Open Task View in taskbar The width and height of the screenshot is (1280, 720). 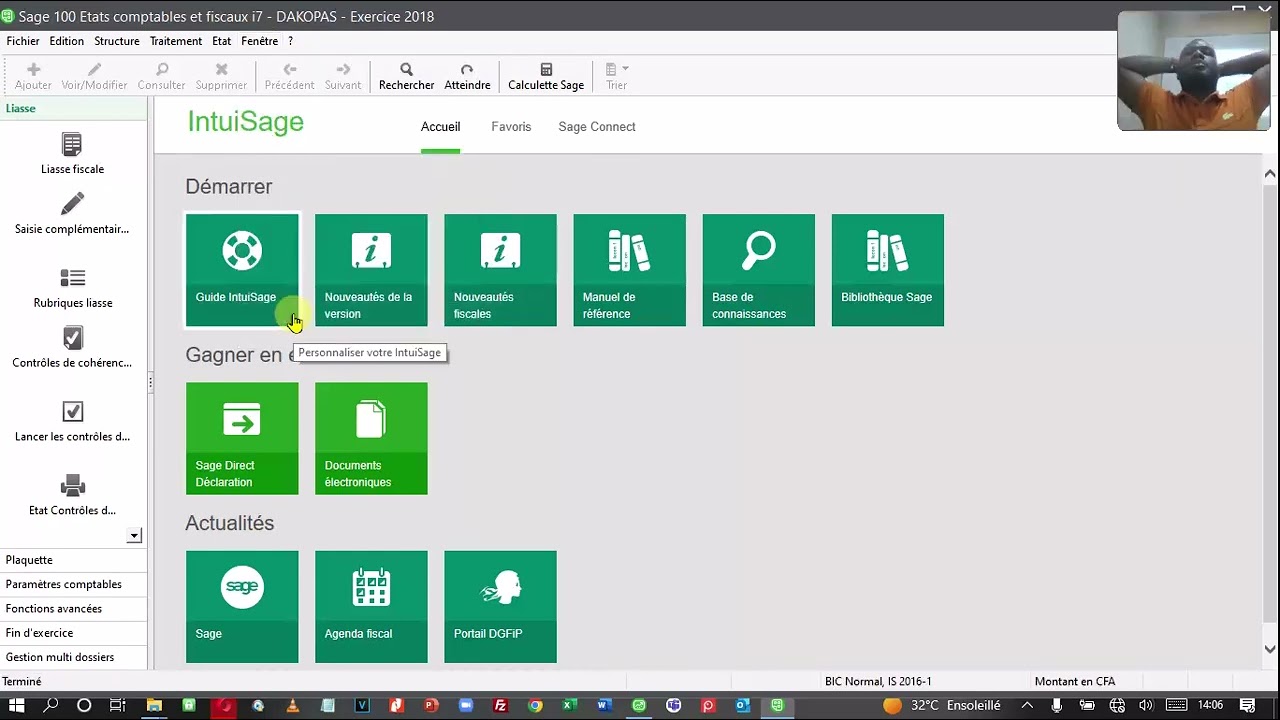coord(118,705)
